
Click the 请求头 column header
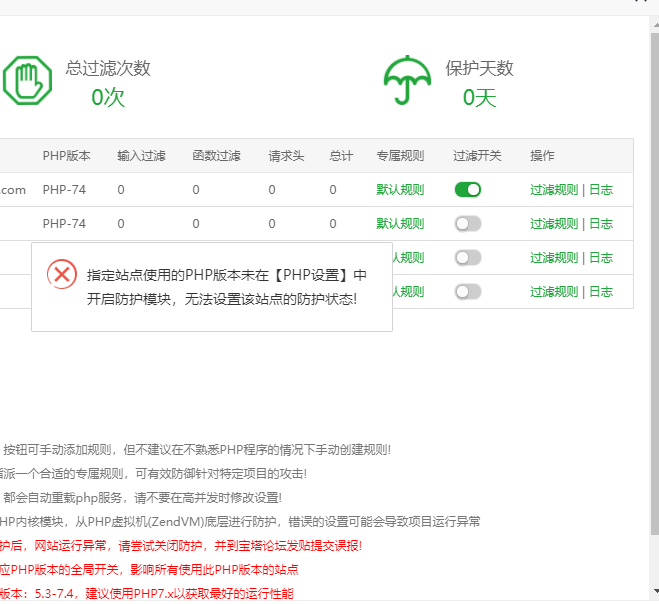pyautogui.click(x=286, y=156)
